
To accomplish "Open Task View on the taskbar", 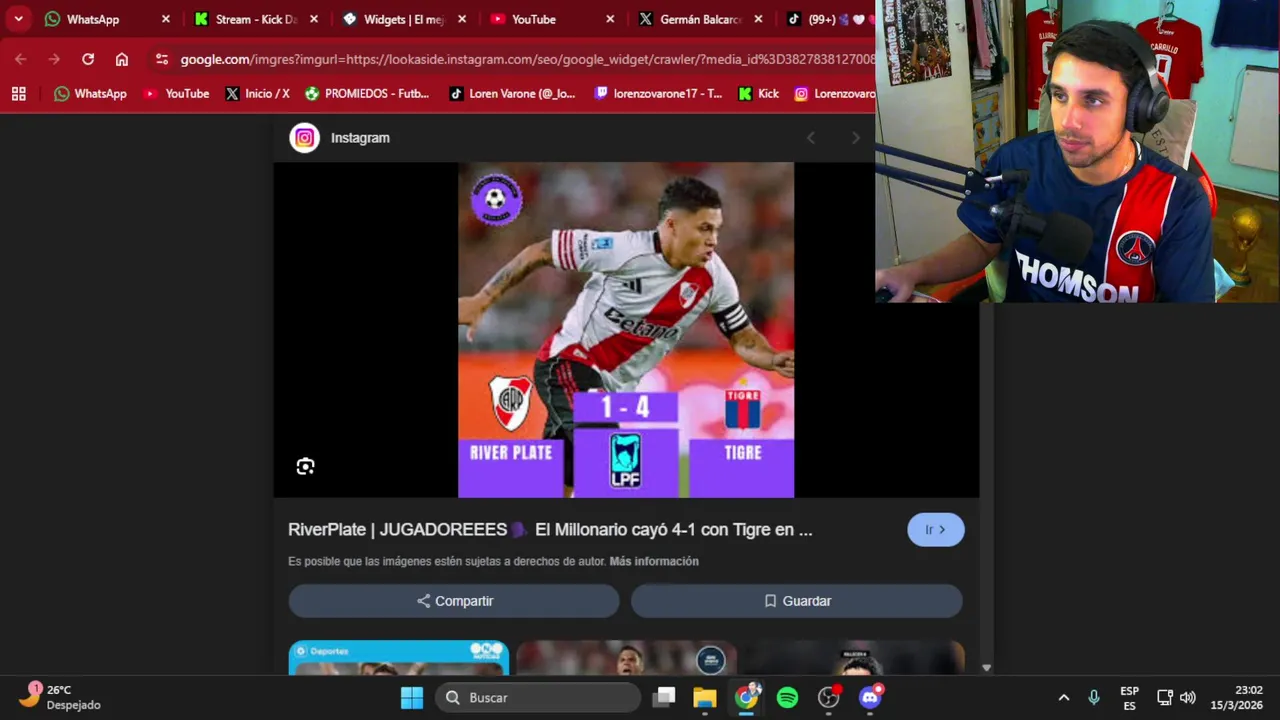I will tap(665, 698).
